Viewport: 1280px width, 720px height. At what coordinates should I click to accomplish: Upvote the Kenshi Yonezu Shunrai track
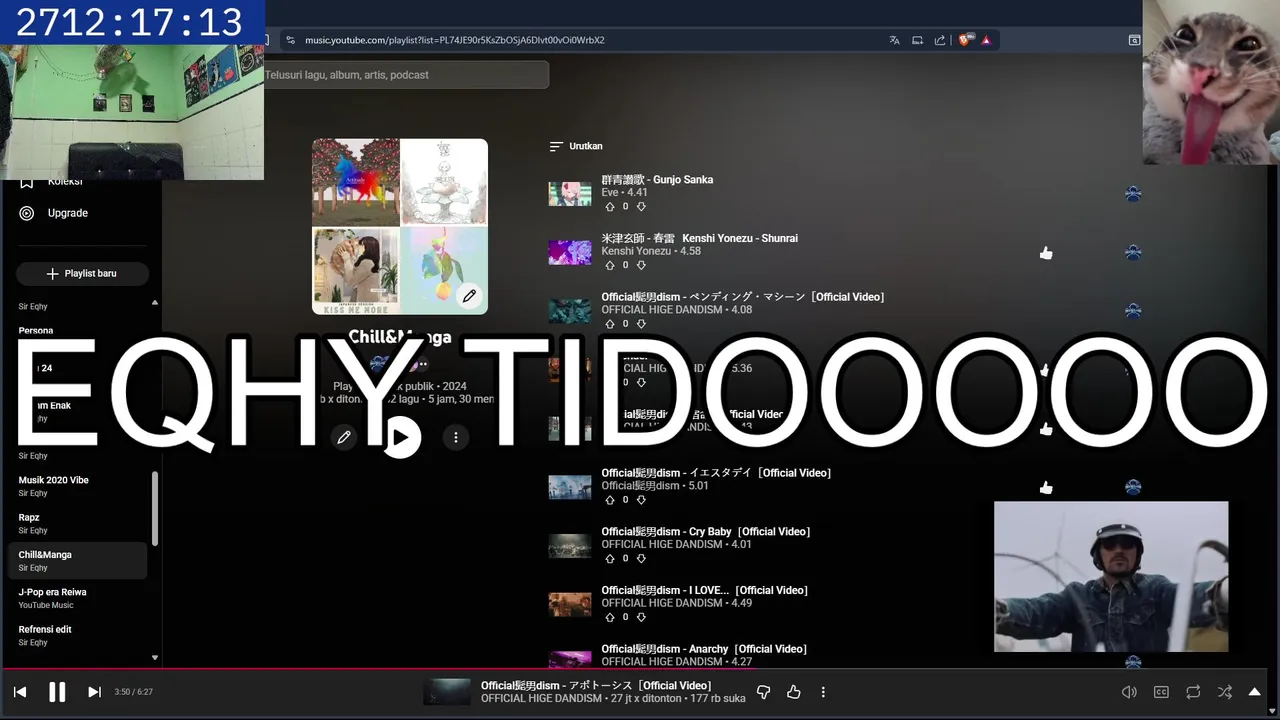point(610,265)
